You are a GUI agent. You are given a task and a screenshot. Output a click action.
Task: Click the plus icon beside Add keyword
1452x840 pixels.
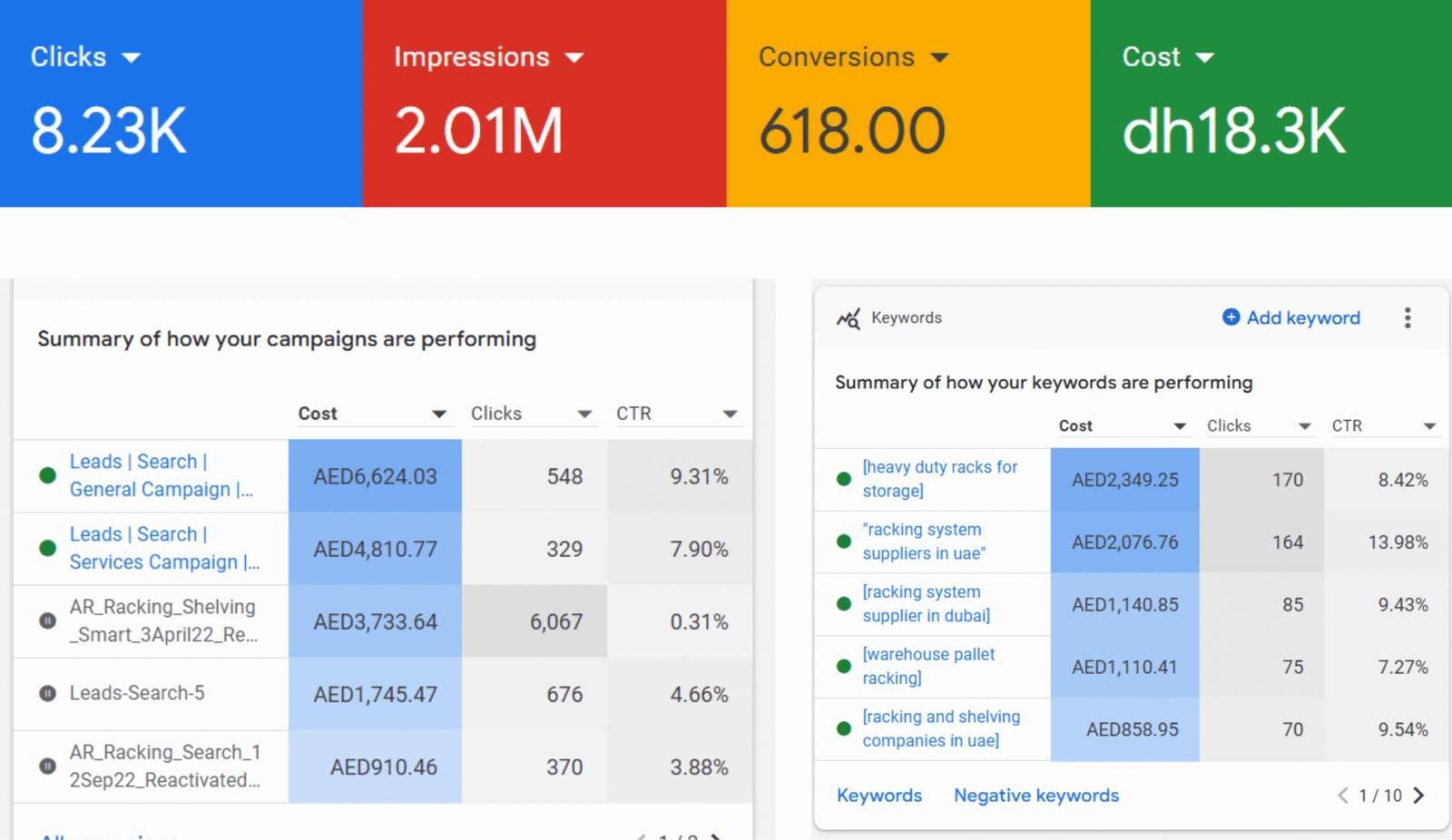point(1231,317)
